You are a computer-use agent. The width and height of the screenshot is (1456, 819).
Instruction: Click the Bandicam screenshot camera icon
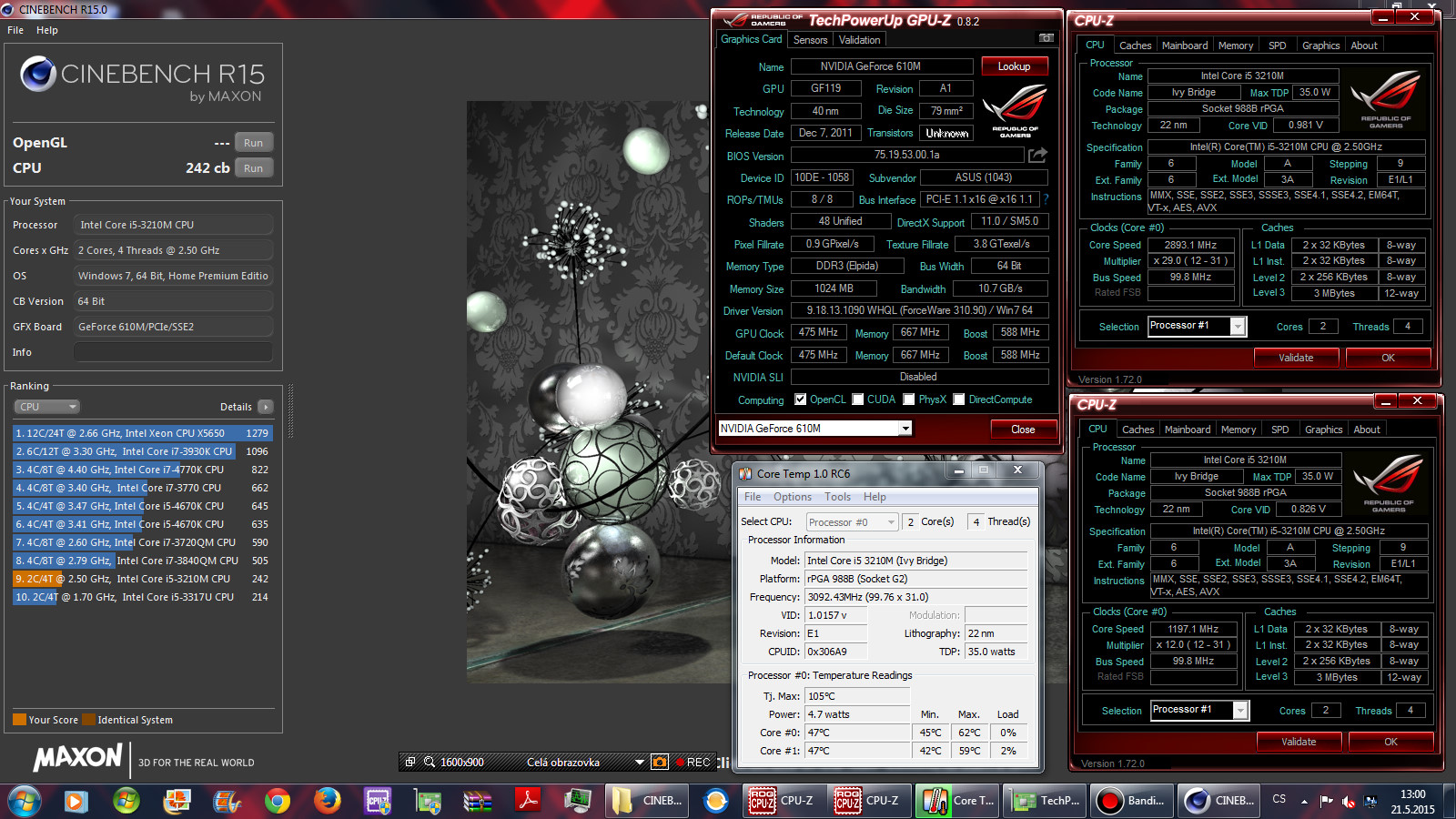pyautogui.click(x=660, y=762)
